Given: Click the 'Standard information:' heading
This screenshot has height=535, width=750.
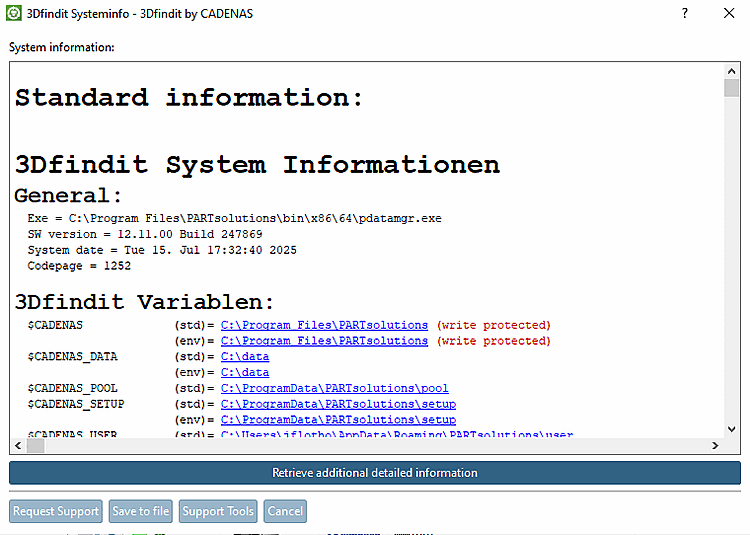Looking at the screenshot, I should [189, 98].
